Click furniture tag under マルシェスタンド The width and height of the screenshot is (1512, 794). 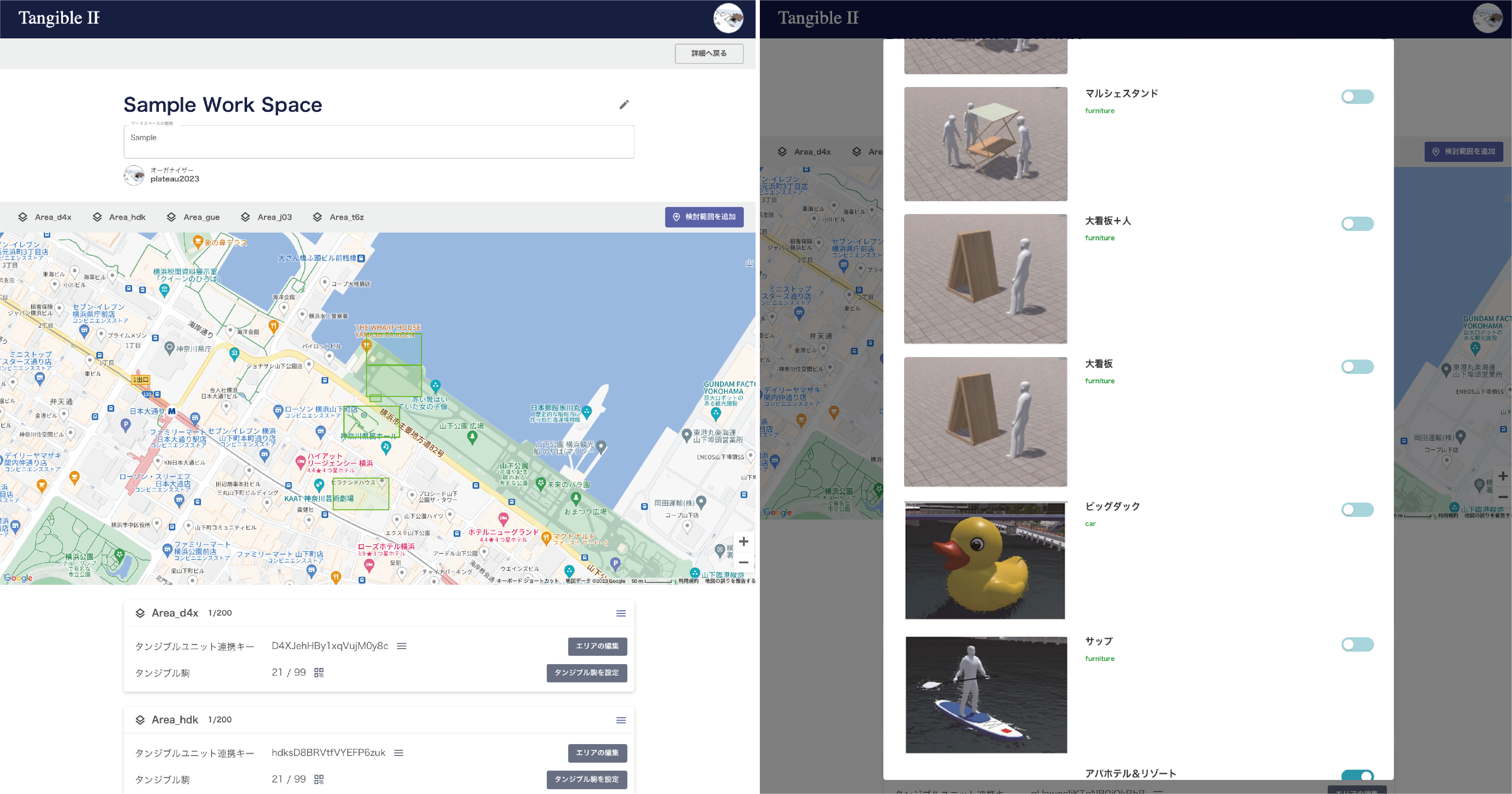click(1099, 111)
